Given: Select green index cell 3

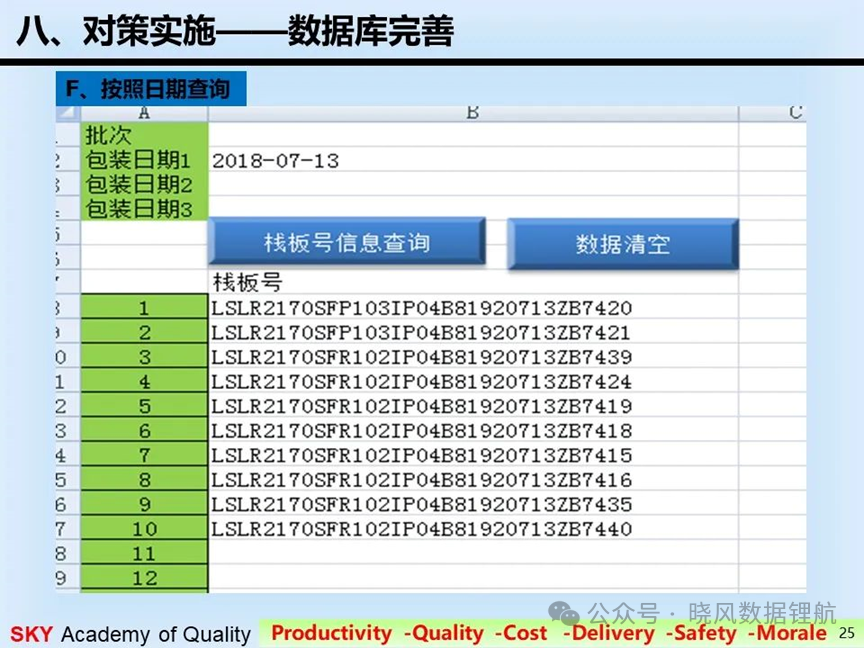Looking at the screenshot, I should click(144, 357).
